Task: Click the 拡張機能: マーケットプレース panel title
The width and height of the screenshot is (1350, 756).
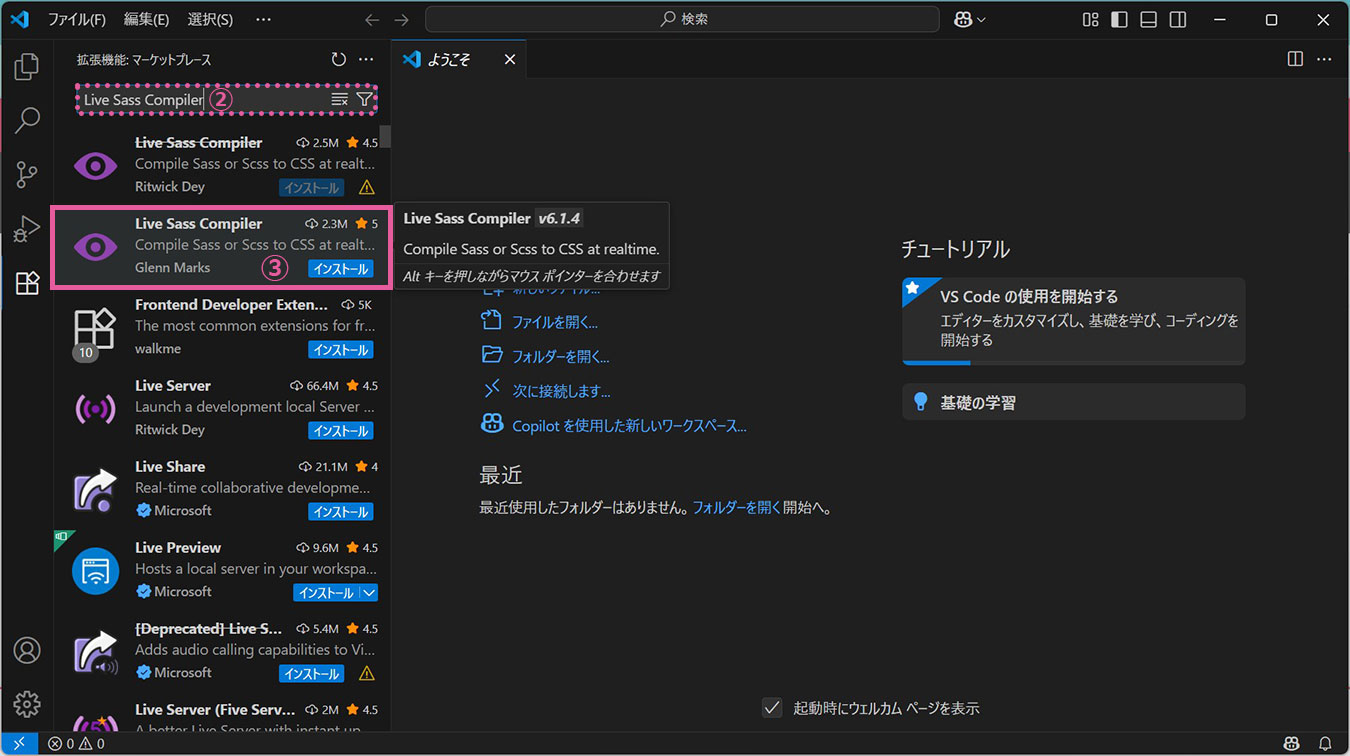Action: click(x=144, y=60)
